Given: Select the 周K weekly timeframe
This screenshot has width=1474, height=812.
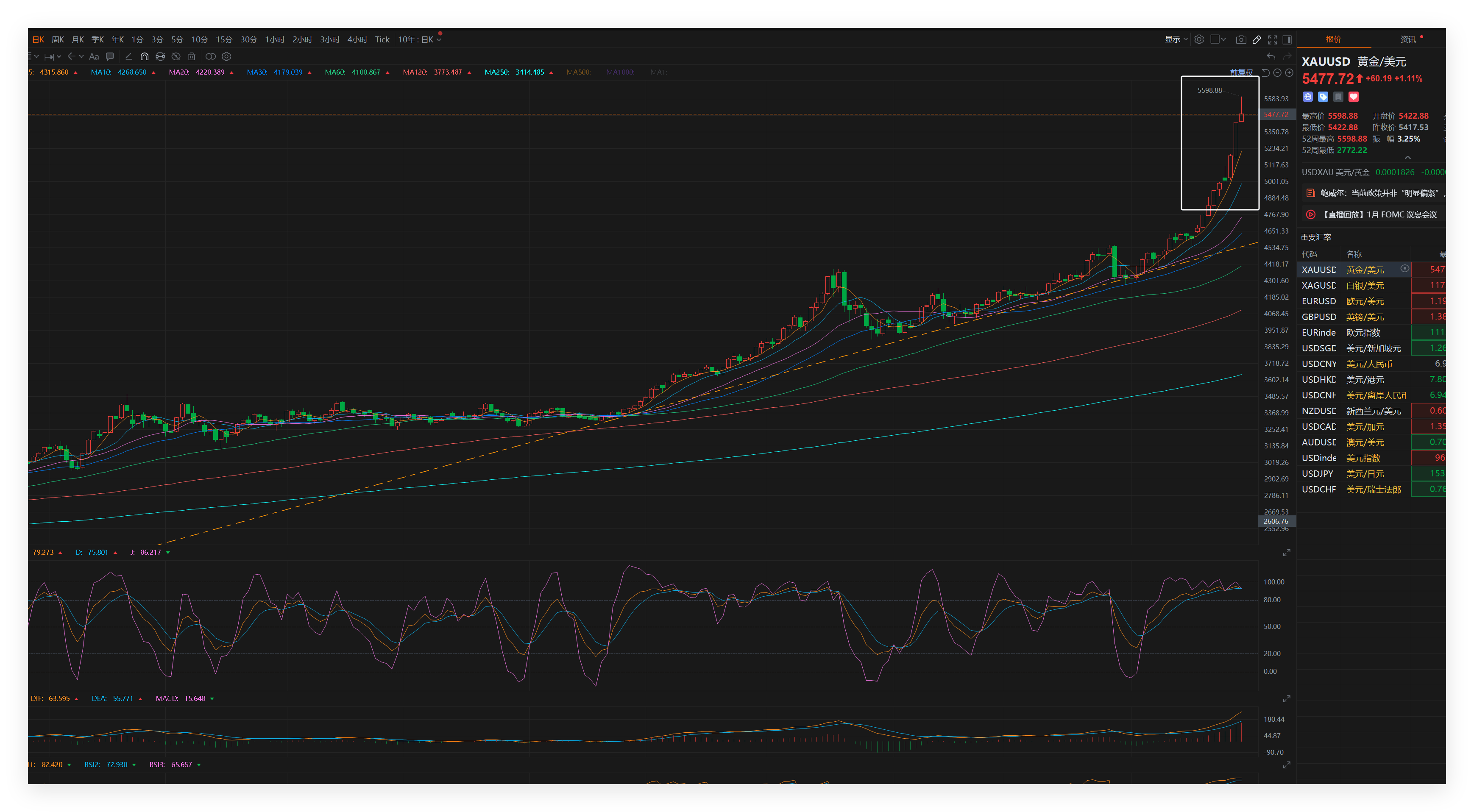Looking at the screenshot, I should [58, 39].
